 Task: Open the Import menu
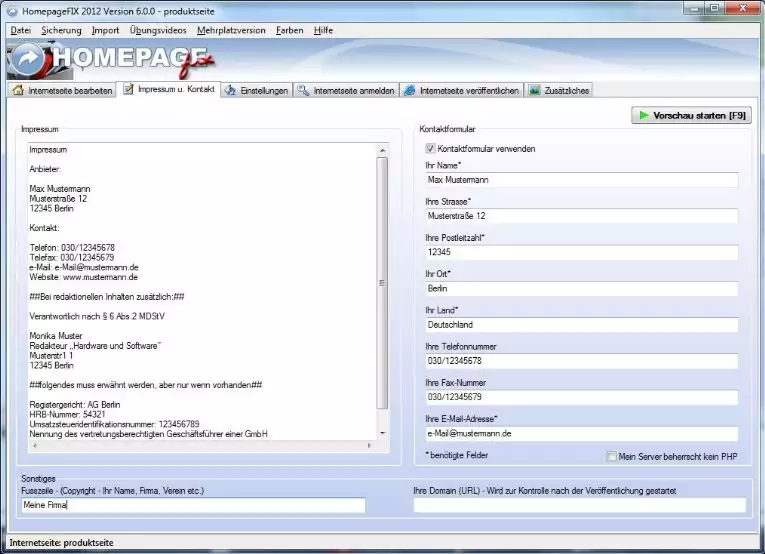coord(105,30)
